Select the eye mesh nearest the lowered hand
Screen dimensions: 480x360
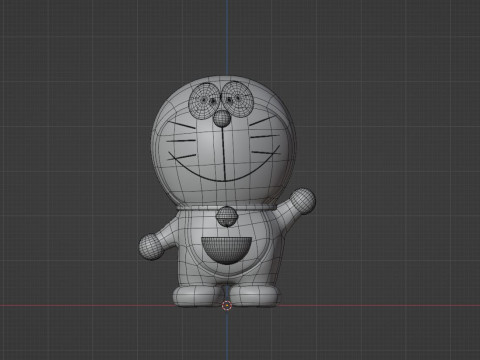tap(205, 100)
